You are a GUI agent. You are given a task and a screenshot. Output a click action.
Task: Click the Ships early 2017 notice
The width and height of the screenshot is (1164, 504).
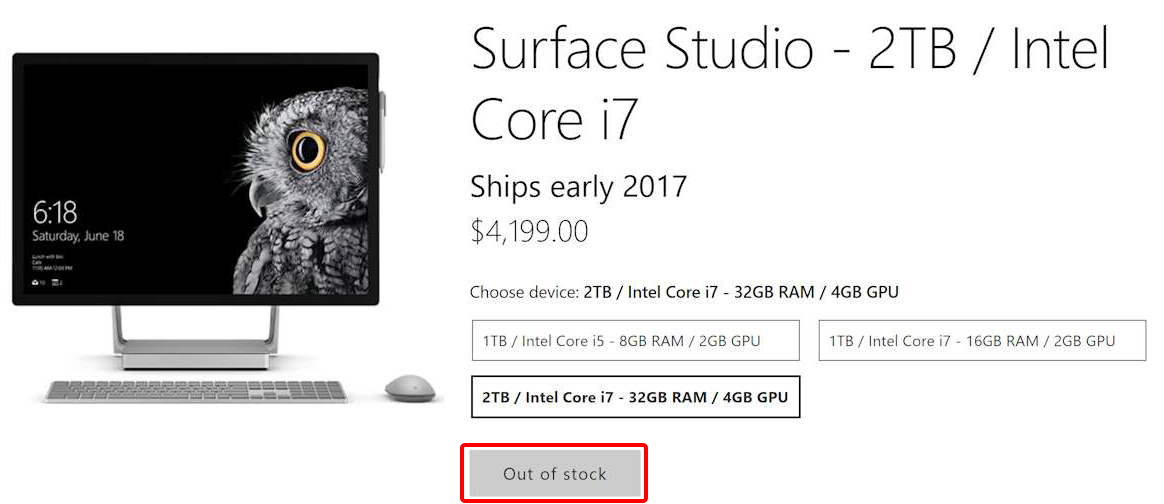click(578, 187)
